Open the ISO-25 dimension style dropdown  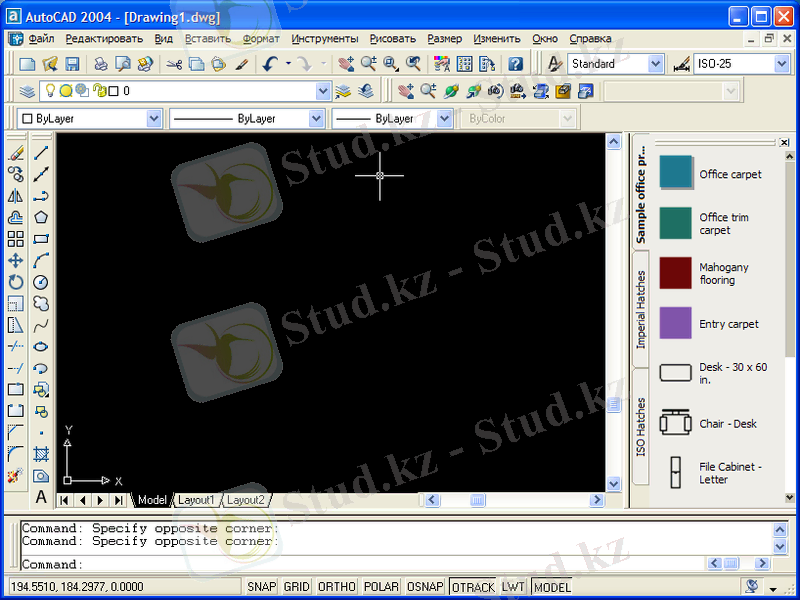click(783, 64)
